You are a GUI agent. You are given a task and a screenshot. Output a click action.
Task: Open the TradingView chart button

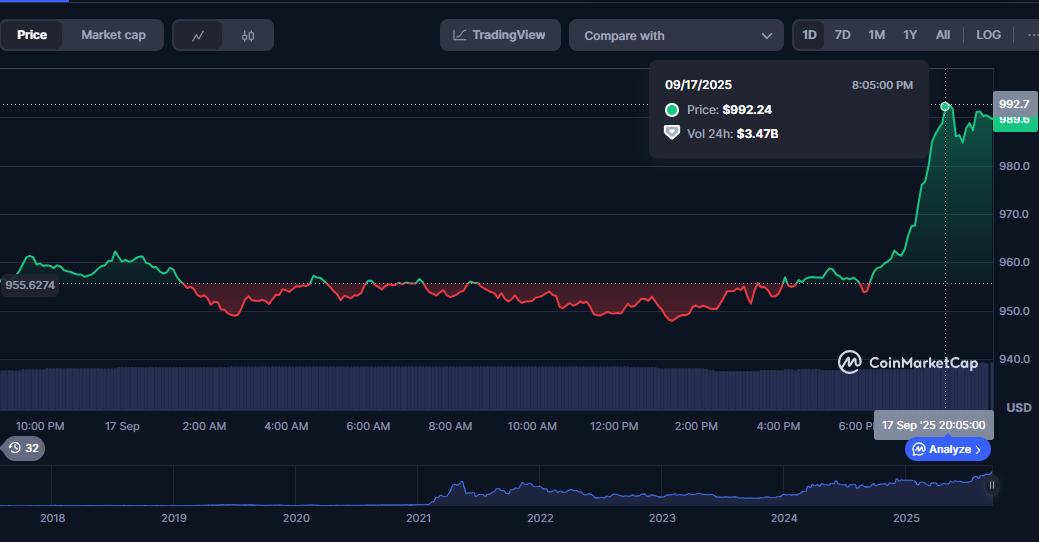pyautogui.click(x=499, y=35)
